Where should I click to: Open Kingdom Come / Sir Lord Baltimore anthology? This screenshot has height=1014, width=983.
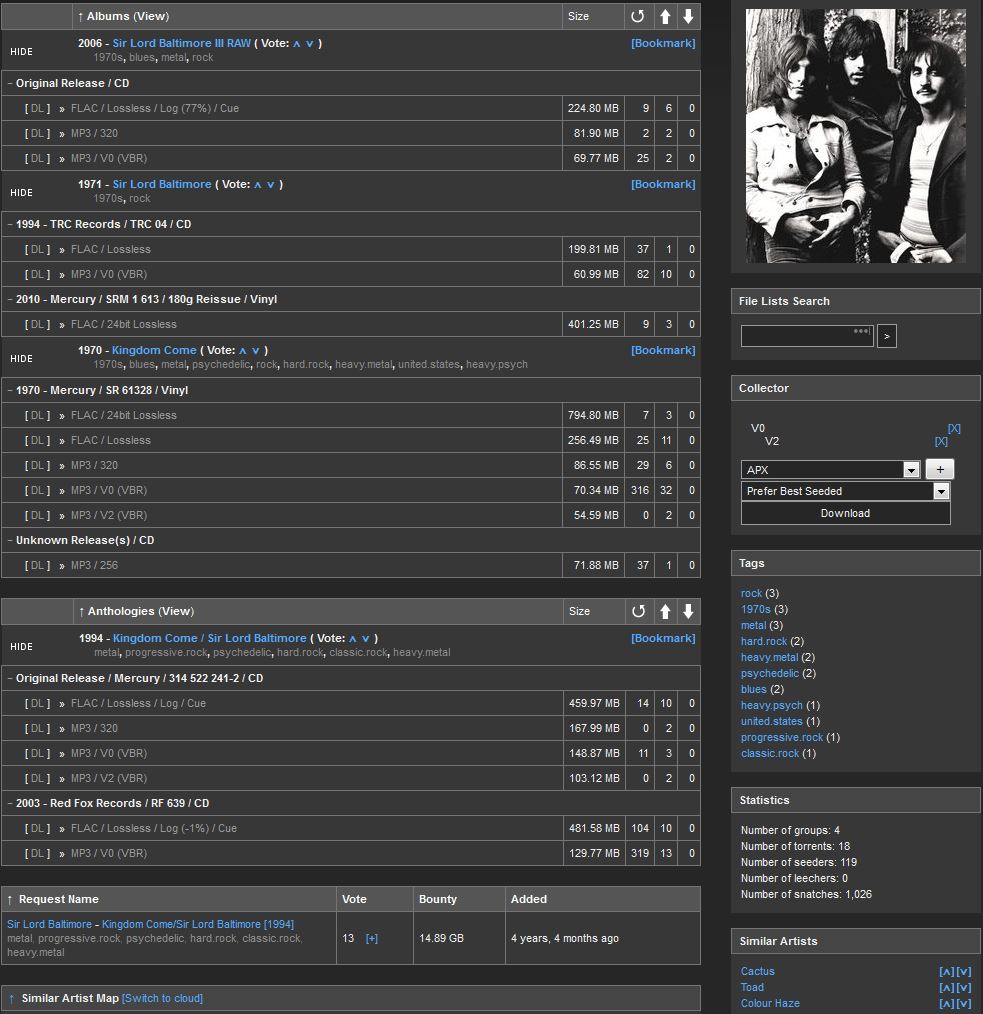(x=210, y=638)
